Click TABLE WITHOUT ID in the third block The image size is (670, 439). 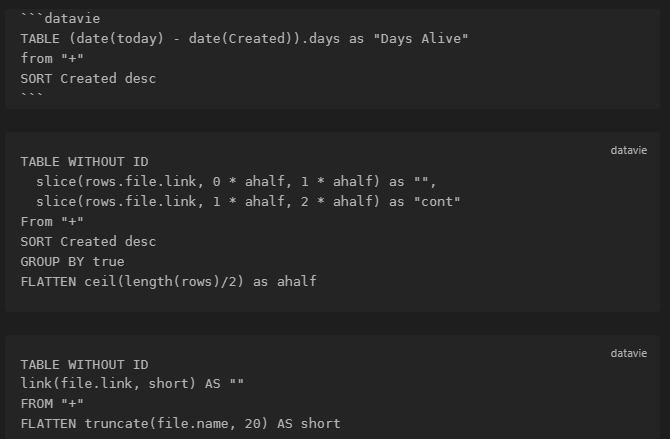84,364
